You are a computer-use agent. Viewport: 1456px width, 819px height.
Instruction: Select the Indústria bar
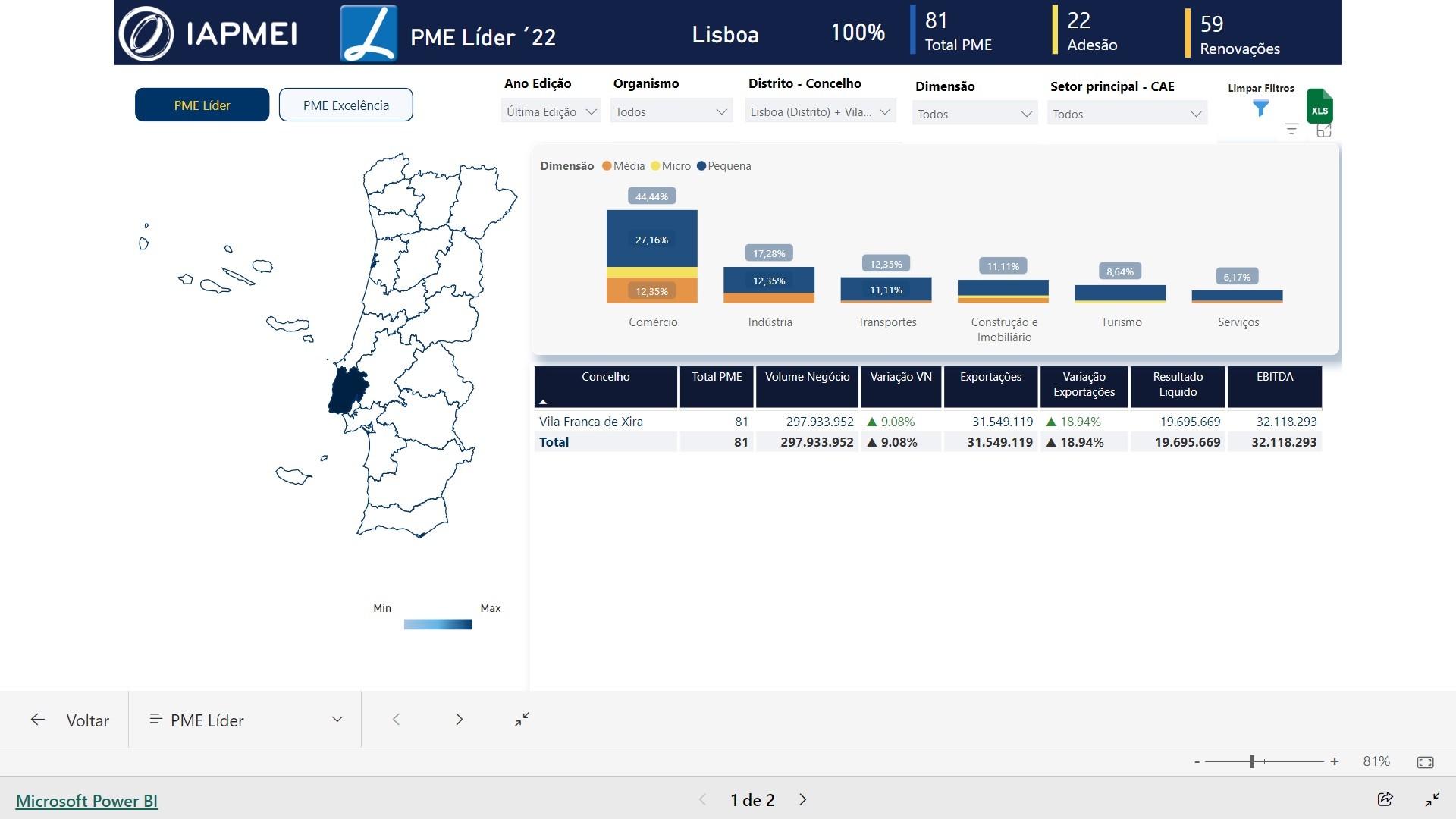(x=769, y=285)
